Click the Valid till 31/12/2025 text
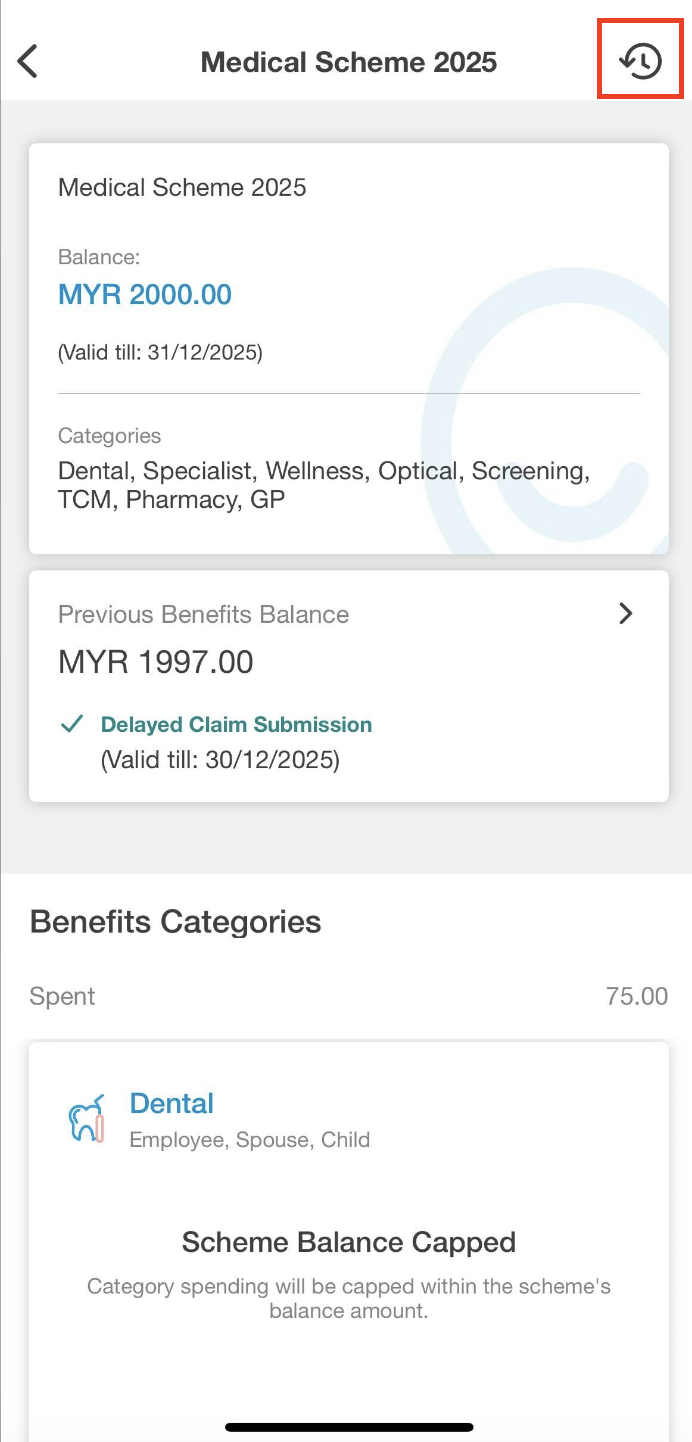Screen dimensions: 692x1442 point(160,352)
